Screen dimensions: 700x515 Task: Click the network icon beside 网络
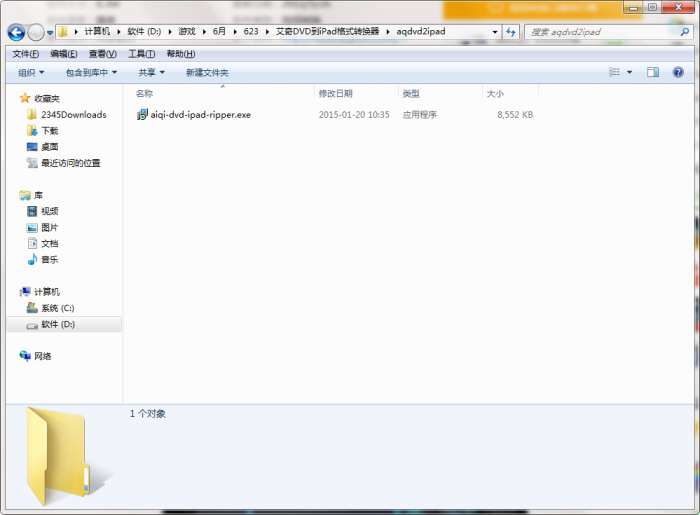pyautogui.click(x=25, y=356)
